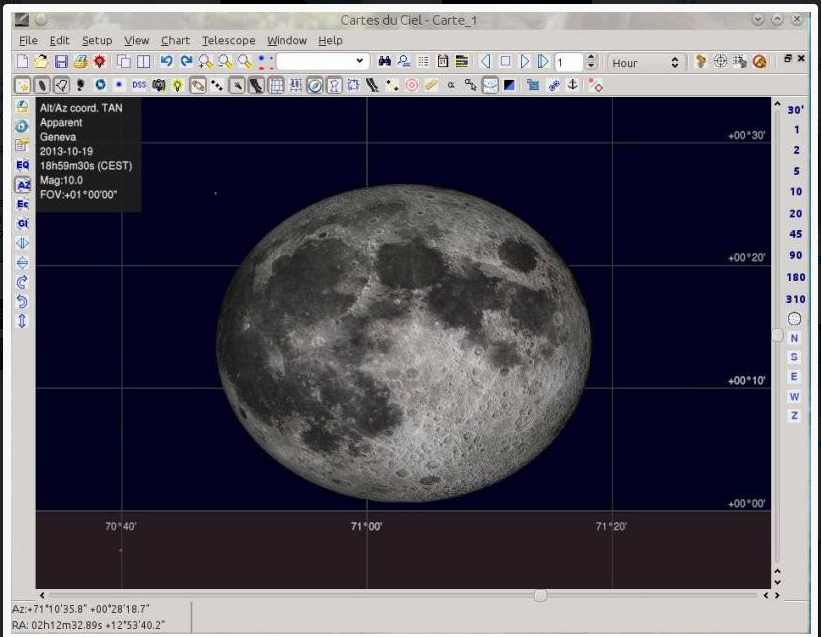Click the tile windows side-by-side icon

143,61
